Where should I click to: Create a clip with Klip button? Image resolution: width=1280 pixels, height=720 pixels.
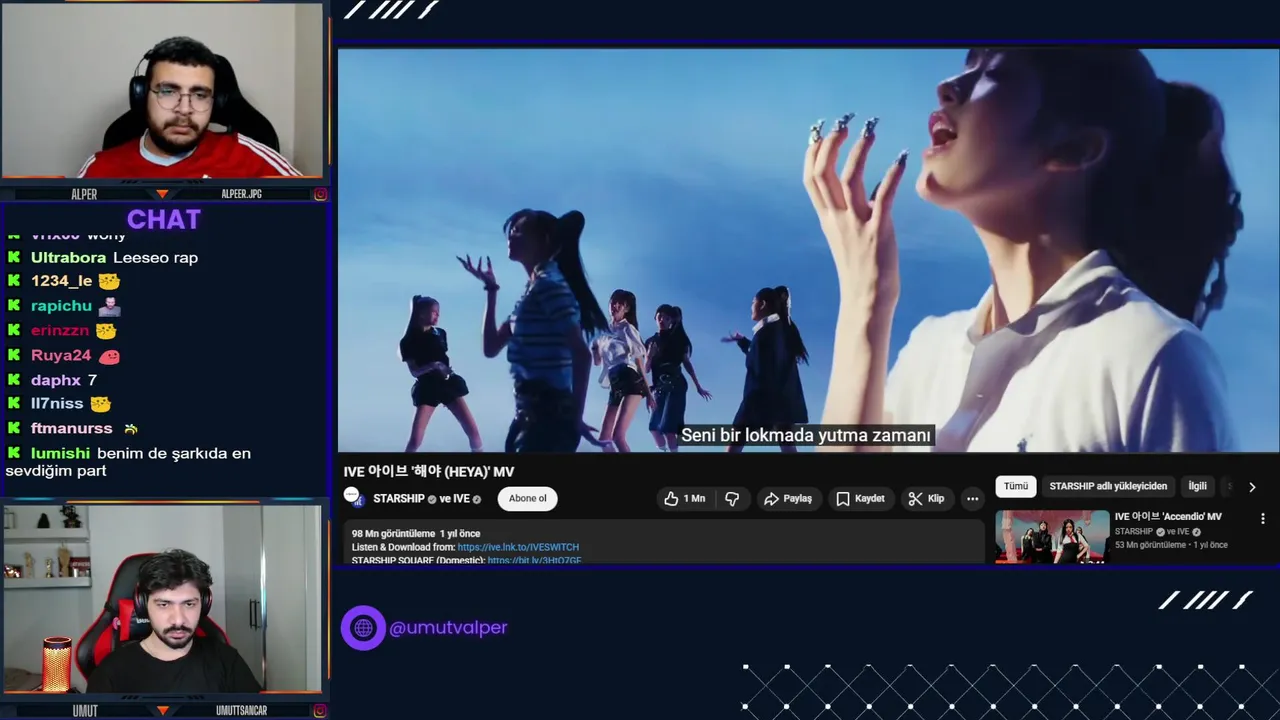pos(926,498)
